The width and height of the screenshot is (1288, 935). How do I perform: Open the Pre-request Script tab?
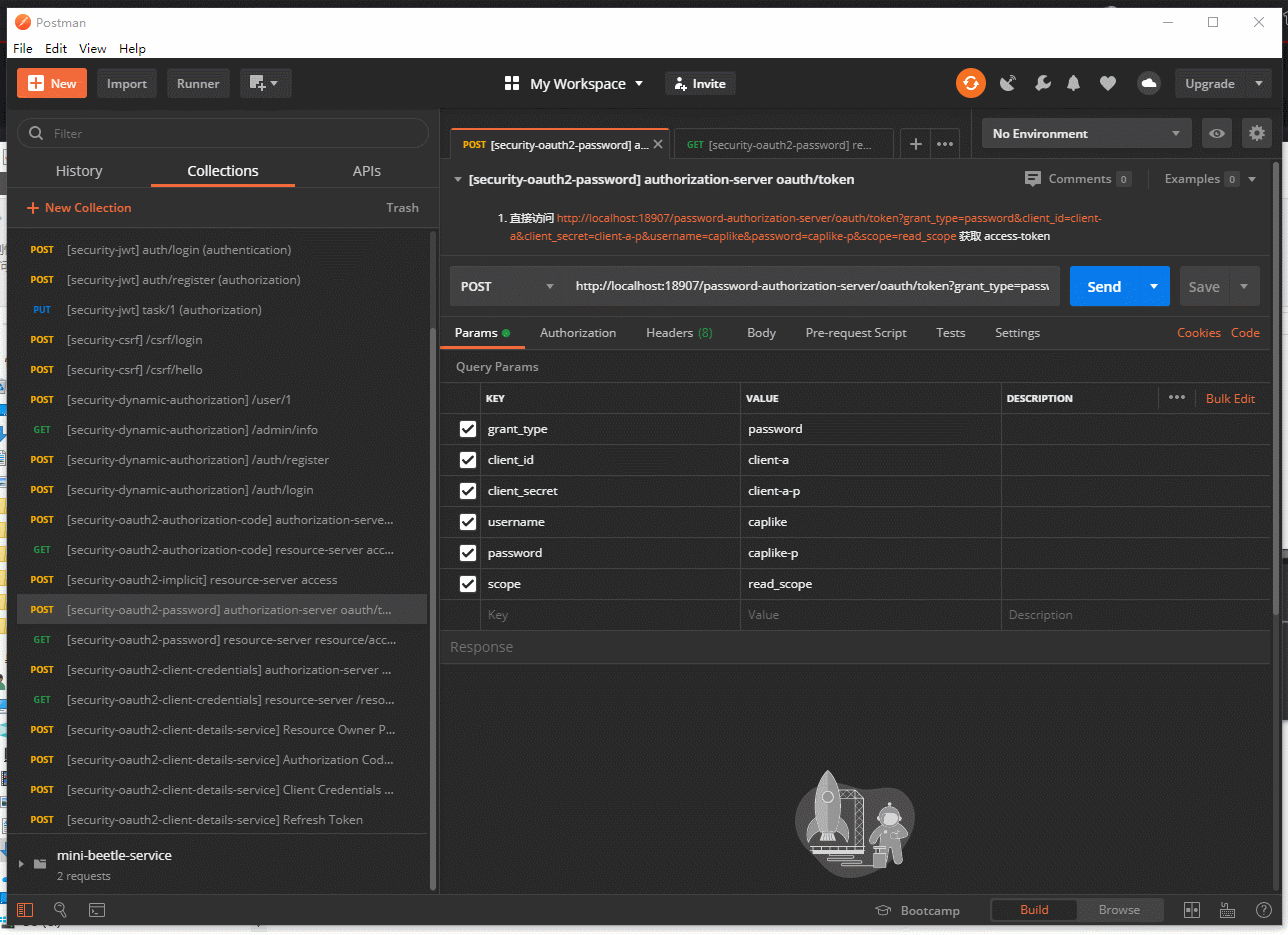tap(856, 333)
